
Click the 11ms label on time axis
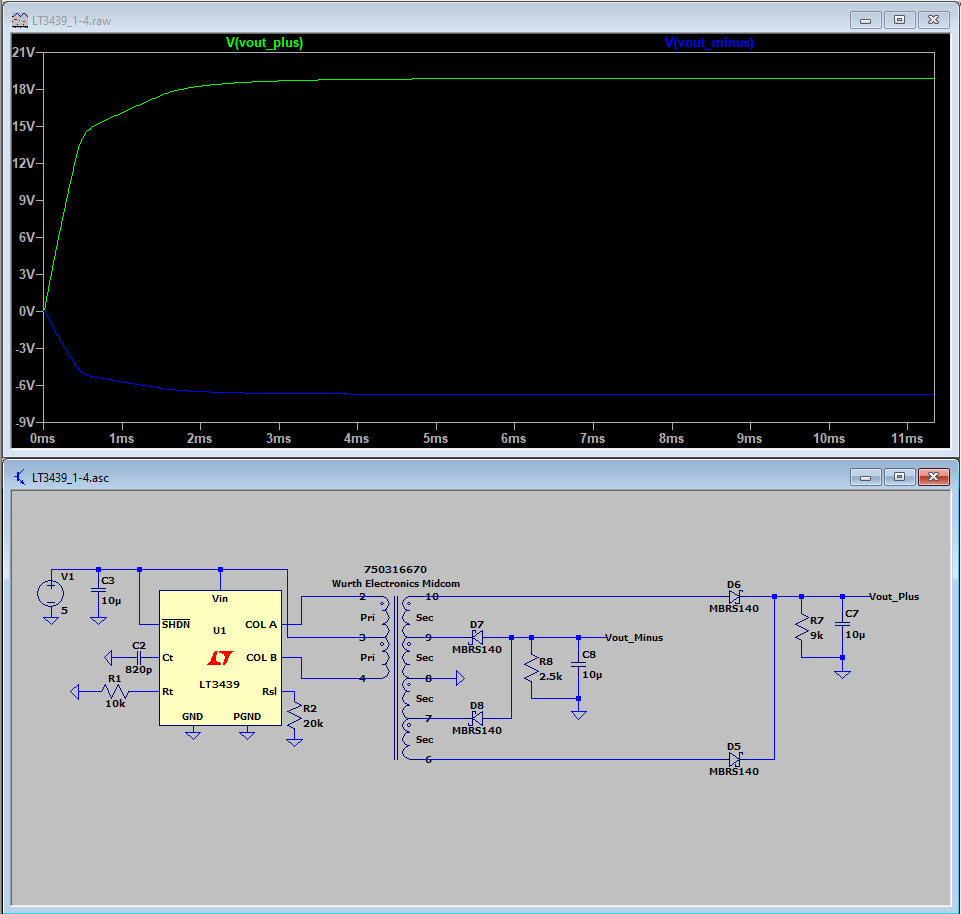click(x=907, y=438)
